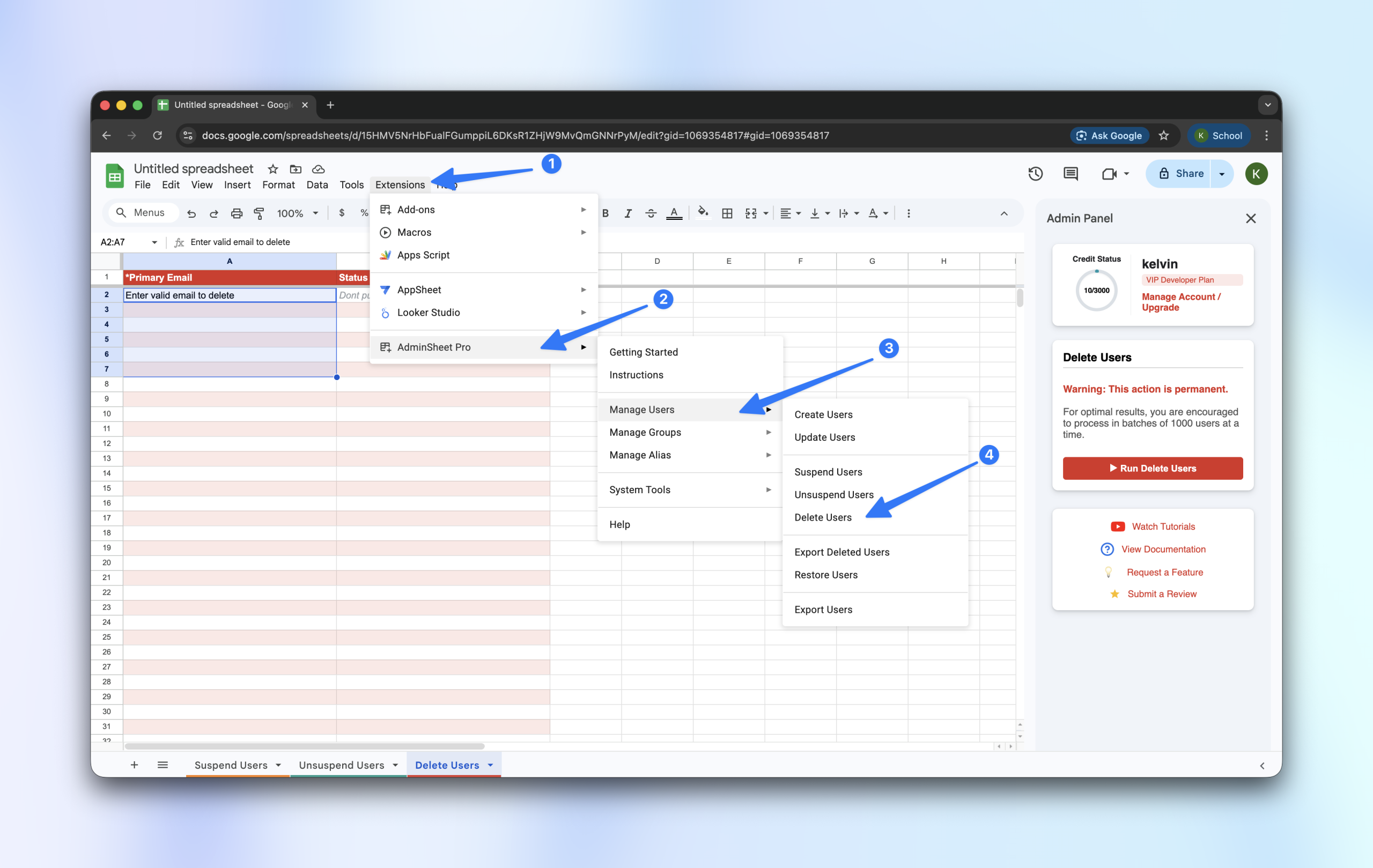Collapse the toolbar with the chevron

[x=1004, y=213]
